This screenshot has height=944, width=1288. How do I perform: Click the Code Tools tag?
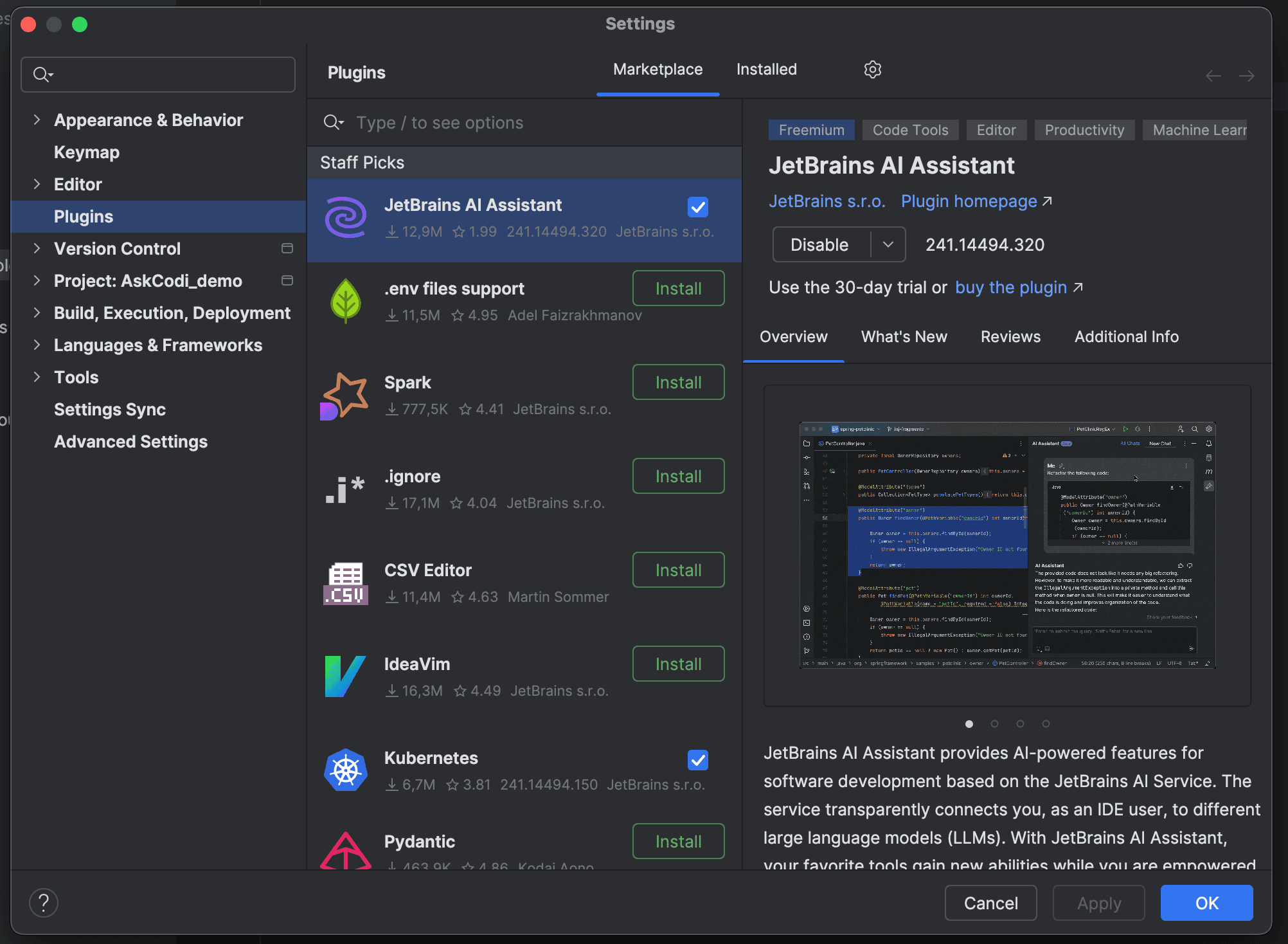pos(911,130)
